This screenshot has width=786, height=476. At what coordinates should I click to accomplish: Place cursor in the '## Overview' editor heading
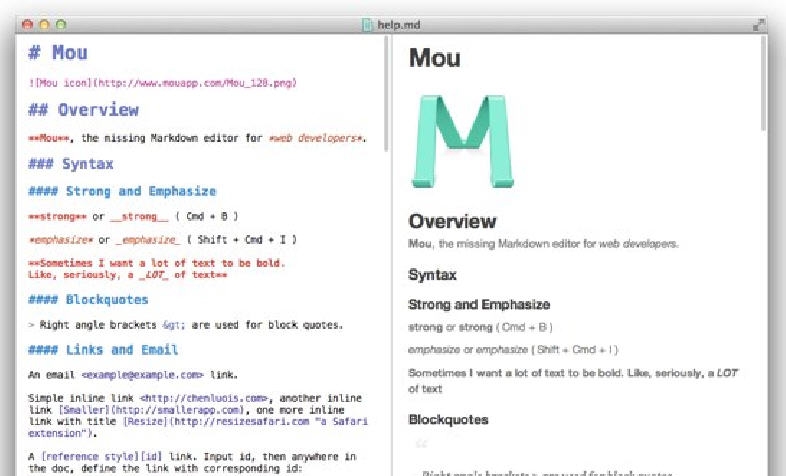click(x=84, y=110)
